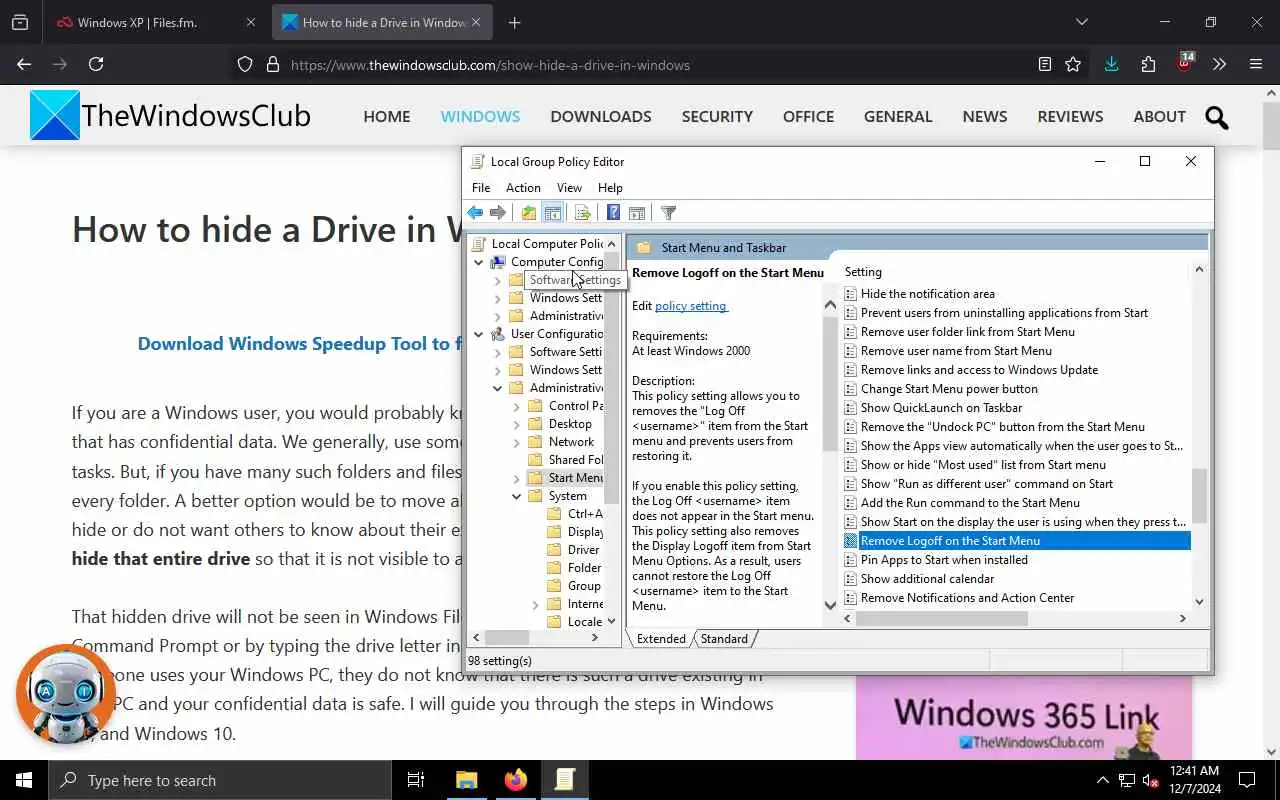Switch to the Standard tab
The image size is (1280, 800).
pos(724,638)
